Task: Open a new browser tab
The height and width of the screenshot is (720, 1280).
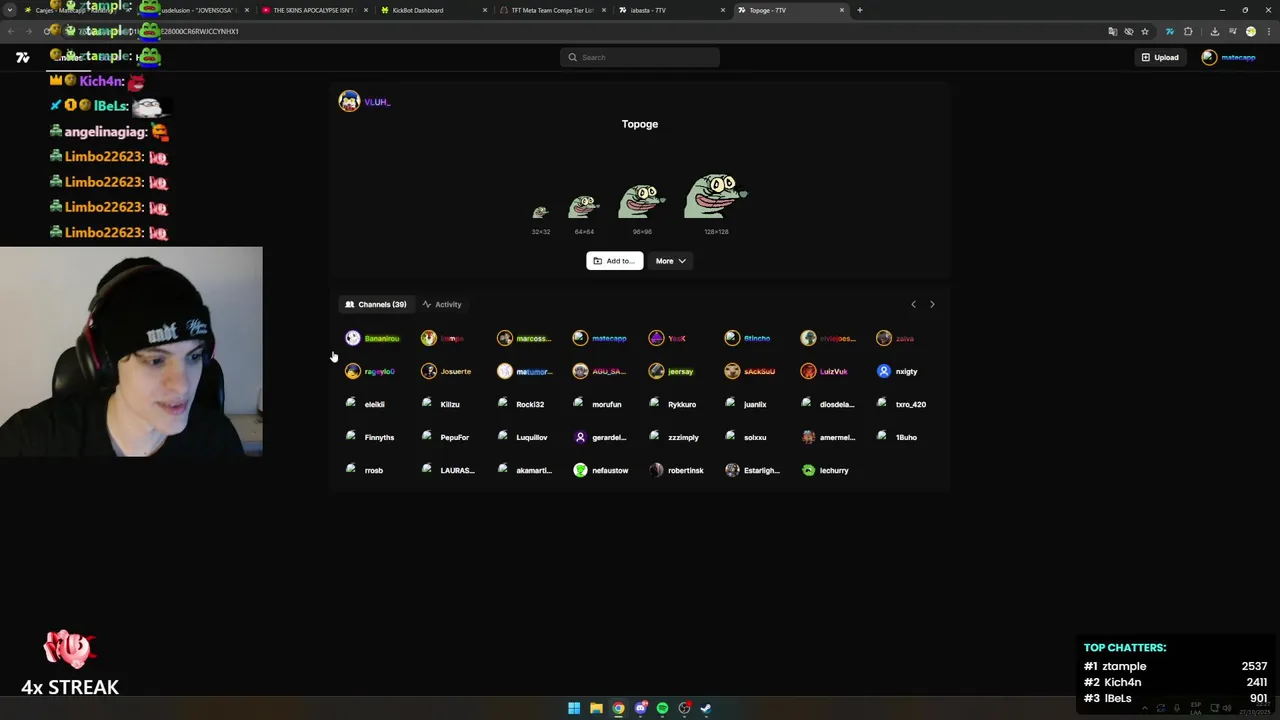Action: [860, 10]
